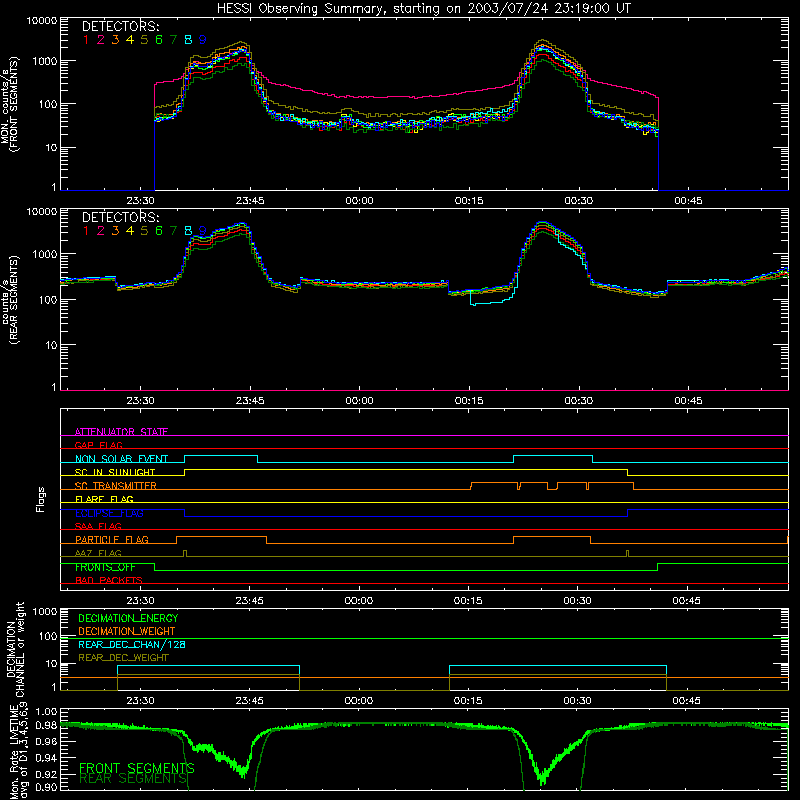This screenshot has height=800, width=800.
Task: Select red detector 1 in rear segments legend
Action: pos(86,231)
